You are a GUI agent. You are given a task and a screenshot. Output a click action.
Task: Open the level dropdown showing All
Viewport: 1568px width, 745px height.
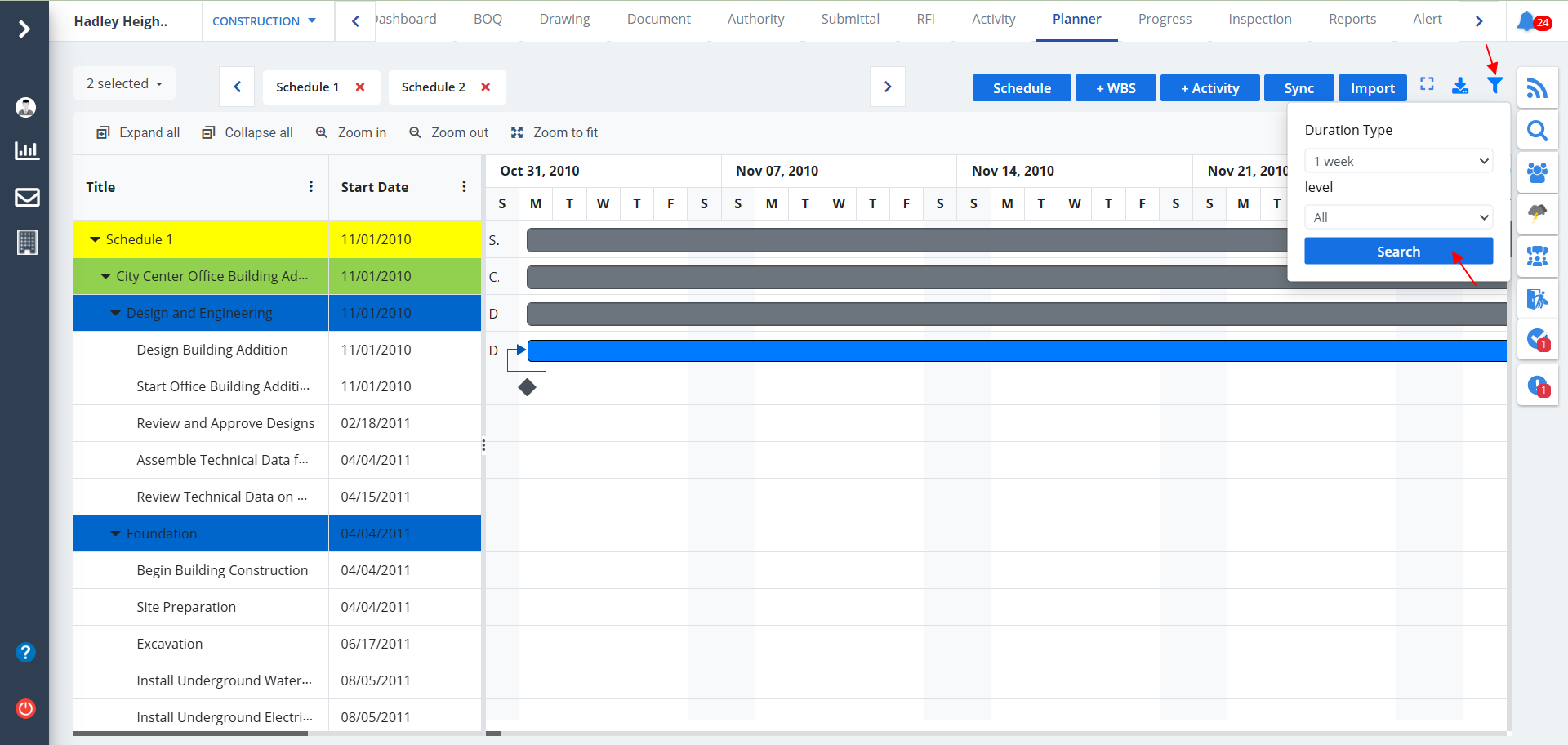[x=1398, y=217]
